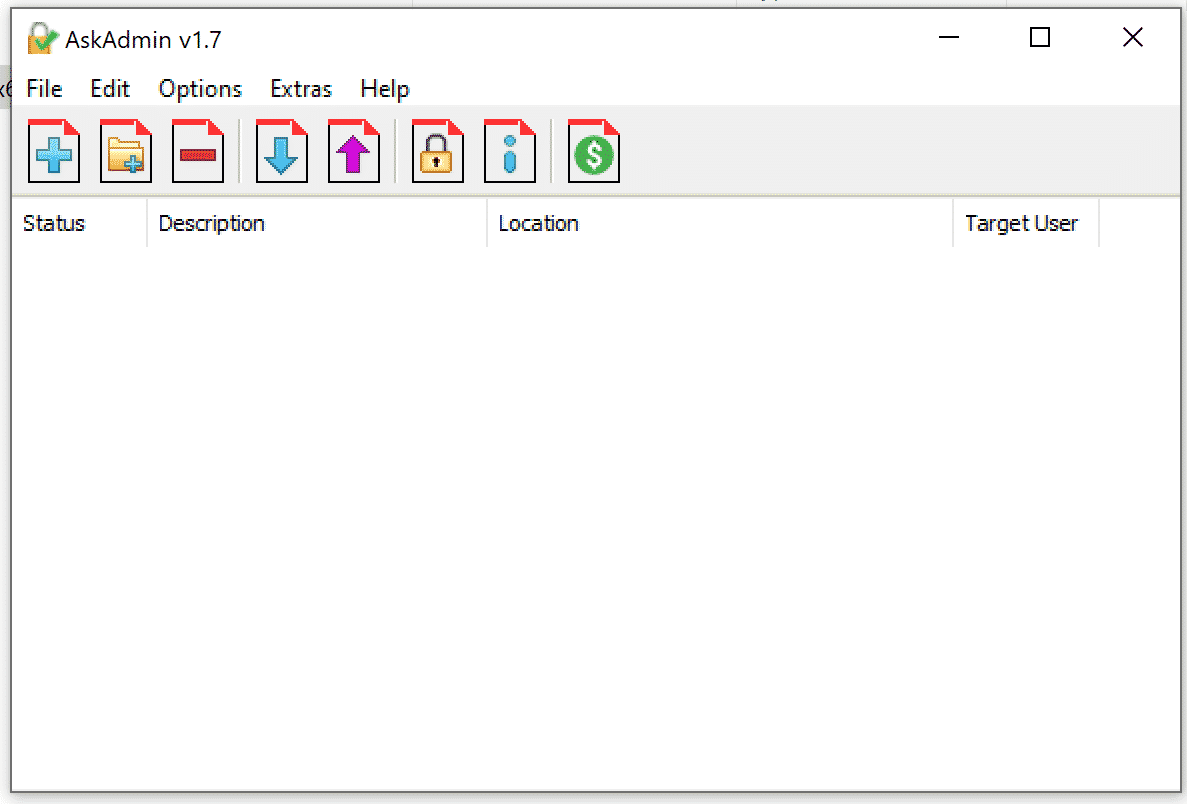This screenshot has height=804, width=1187.
Task: Click the red minus Remove icon
Action: pyautogui.click(x=198, y=152)
